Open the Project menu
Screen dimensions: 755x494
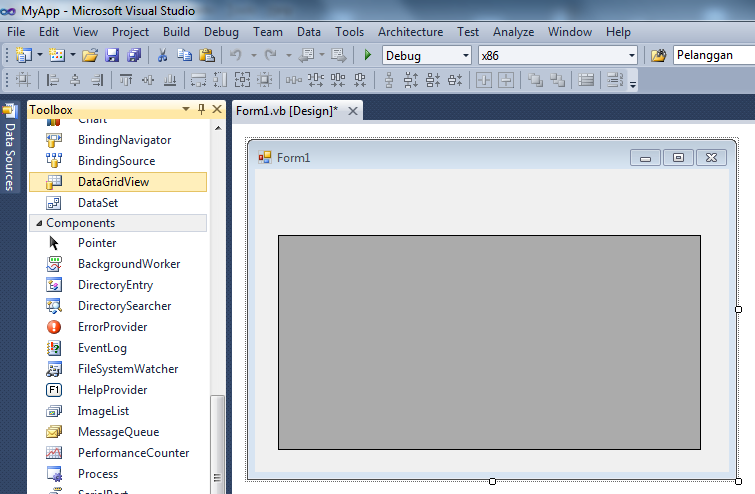click(x=130, y=32)
